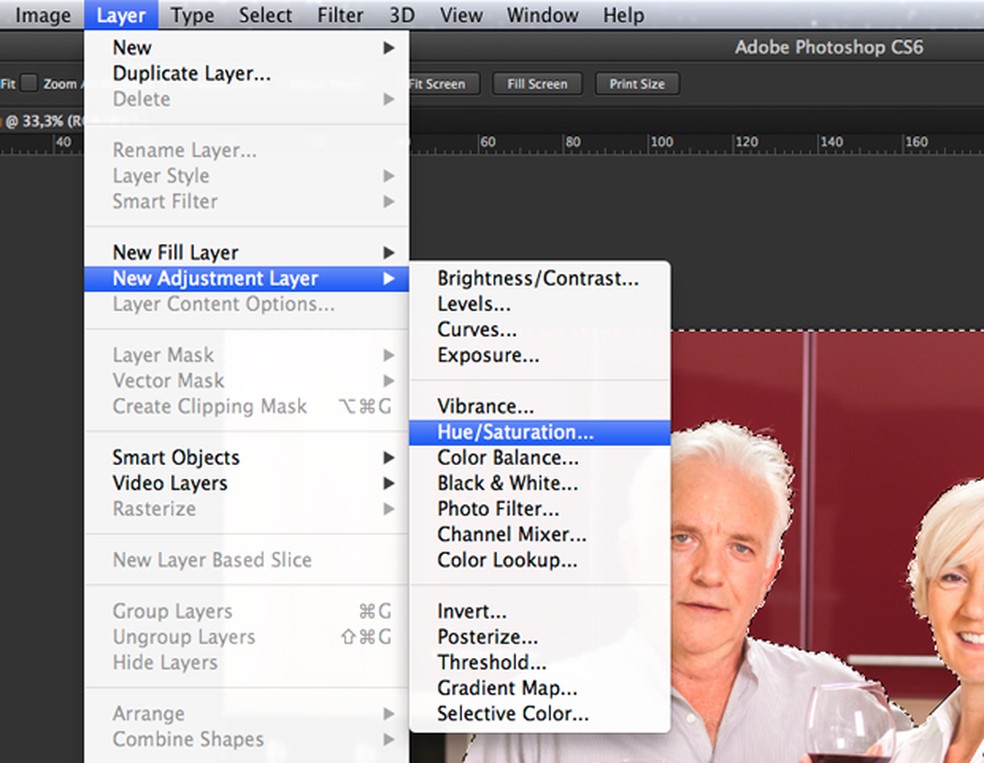Open the Help menu
The height and width of the screenshot is (763, 984).
tap(624, 15)
